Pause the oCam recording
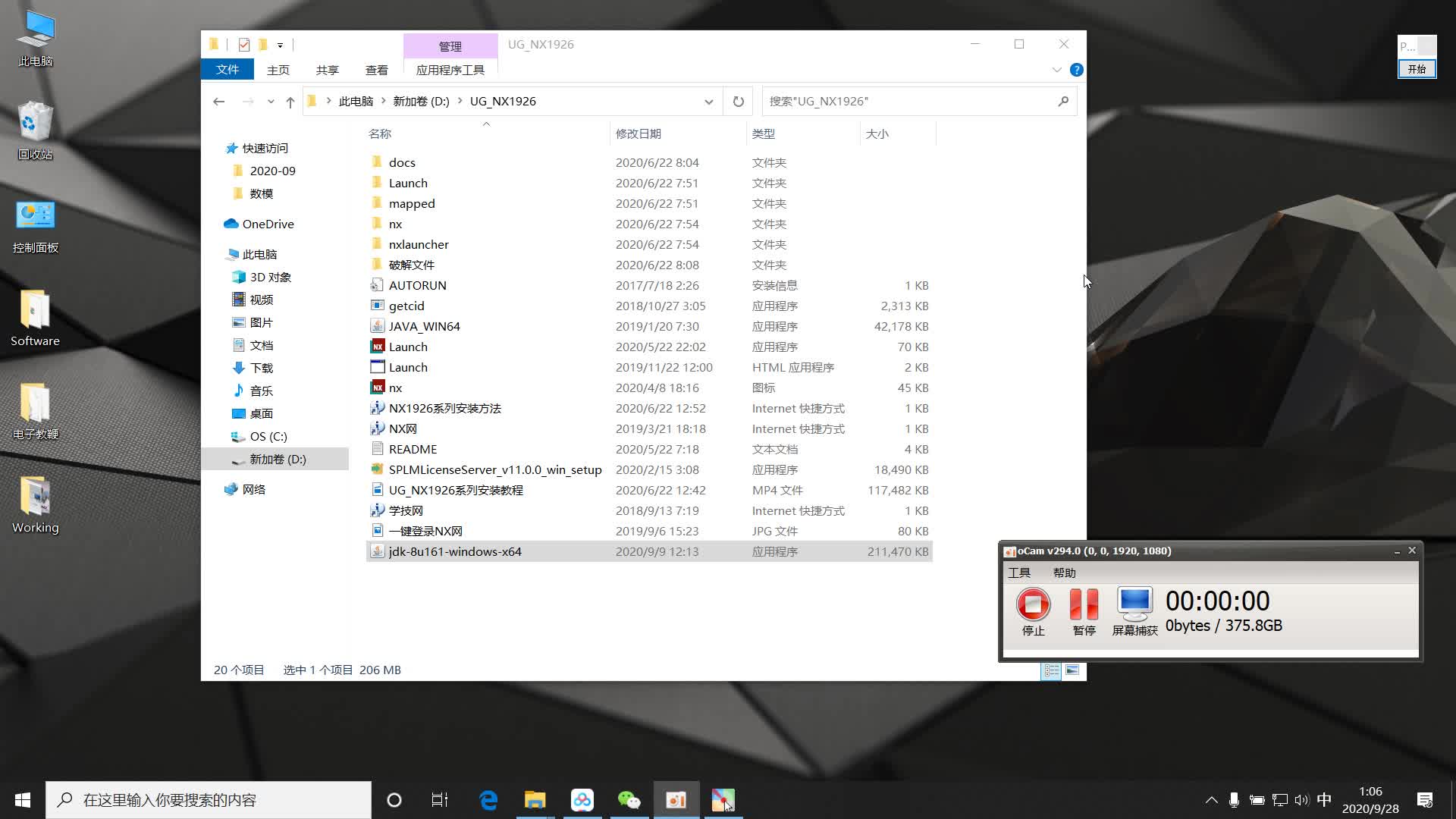This screenshot has height=819, width=1456. click(1084, 605)
